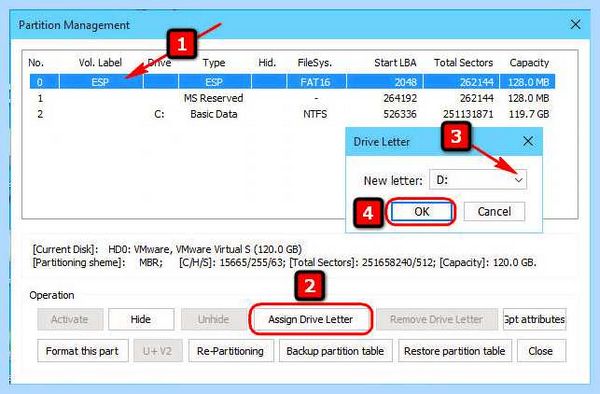This screenshot has height=394, width=600.
Task: Click the Hide partition button
Action: 141,319
